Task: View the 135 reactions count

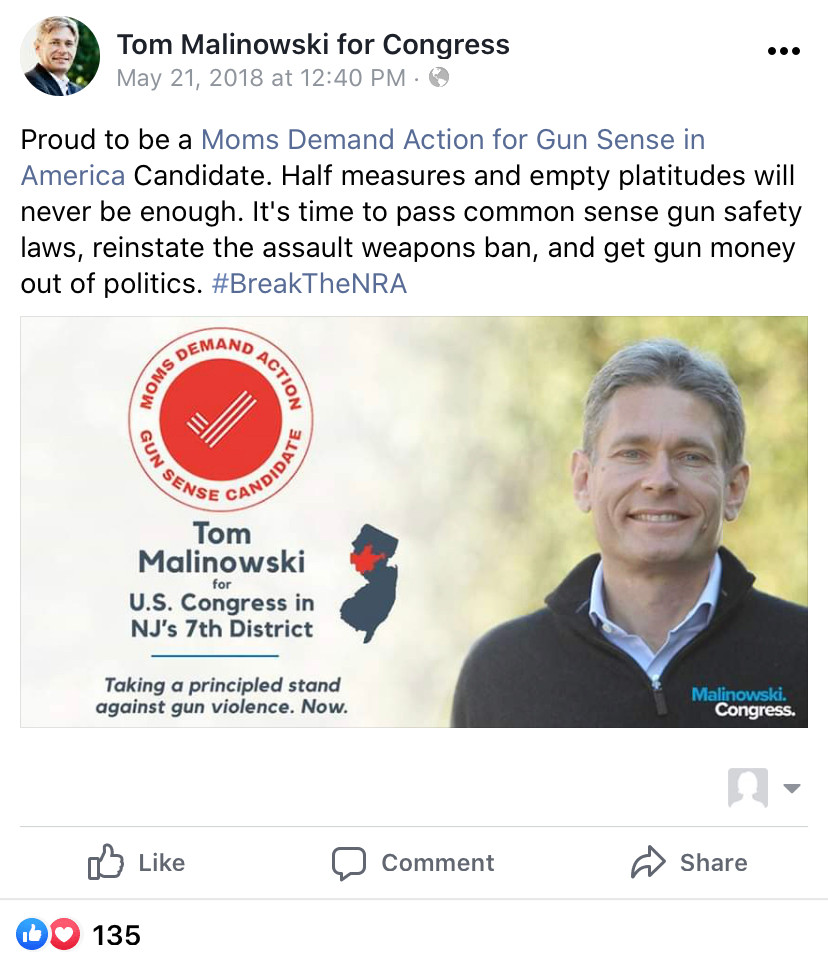Action: click(116, 935)
